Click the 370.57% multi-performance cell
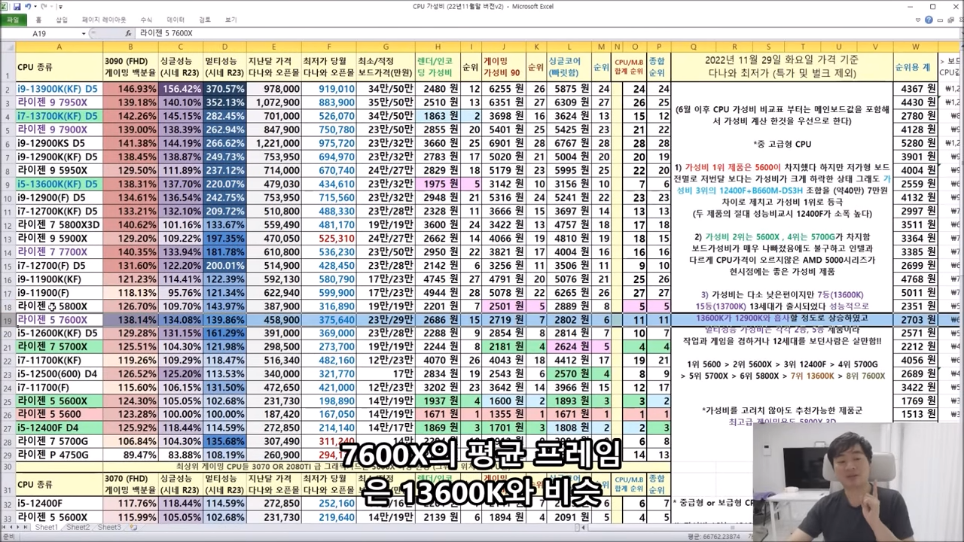Viewport: 964px width, 542px height. coord(224,88)
